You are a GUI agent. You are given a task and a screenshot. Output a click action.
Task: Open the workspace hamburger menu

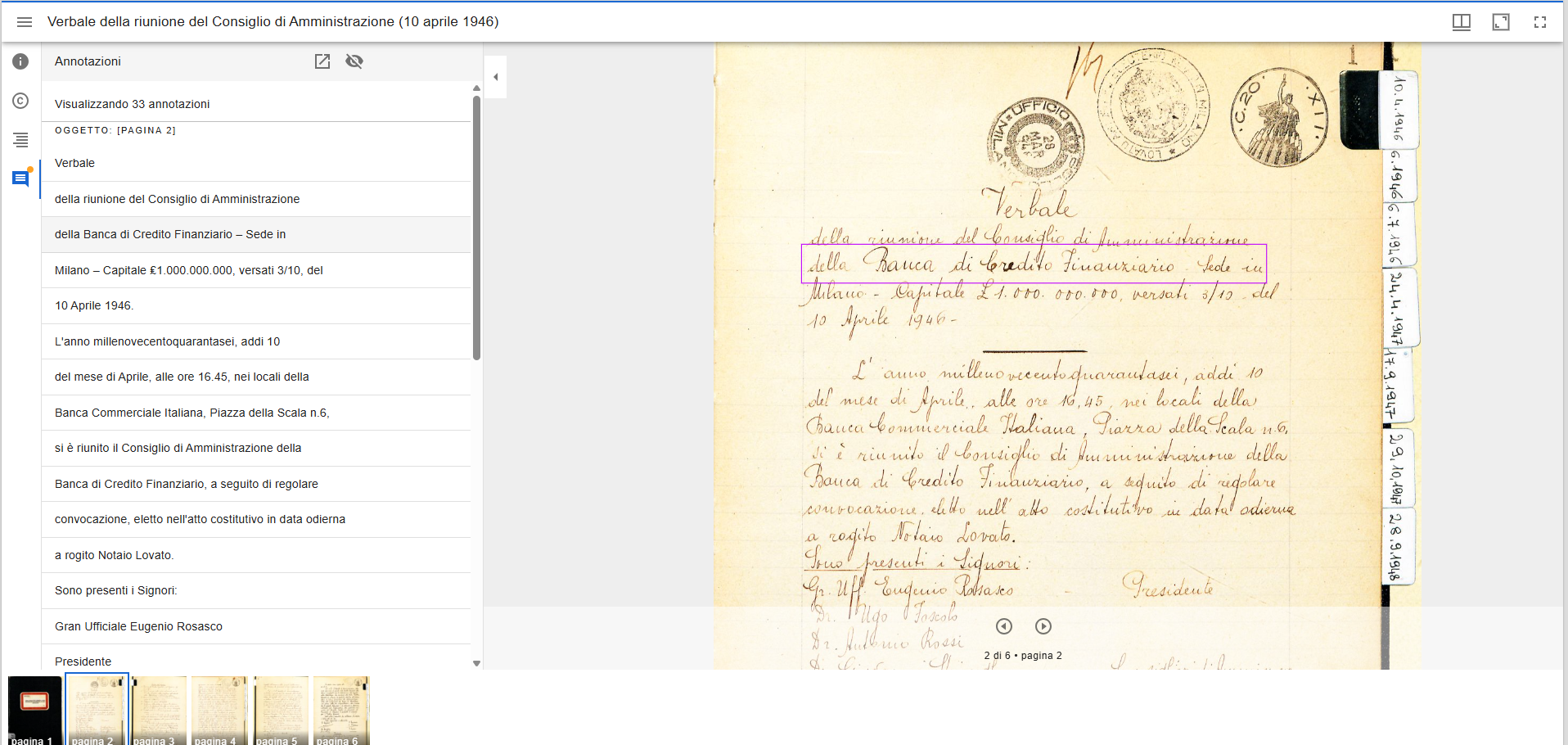(x=25, y=22)
